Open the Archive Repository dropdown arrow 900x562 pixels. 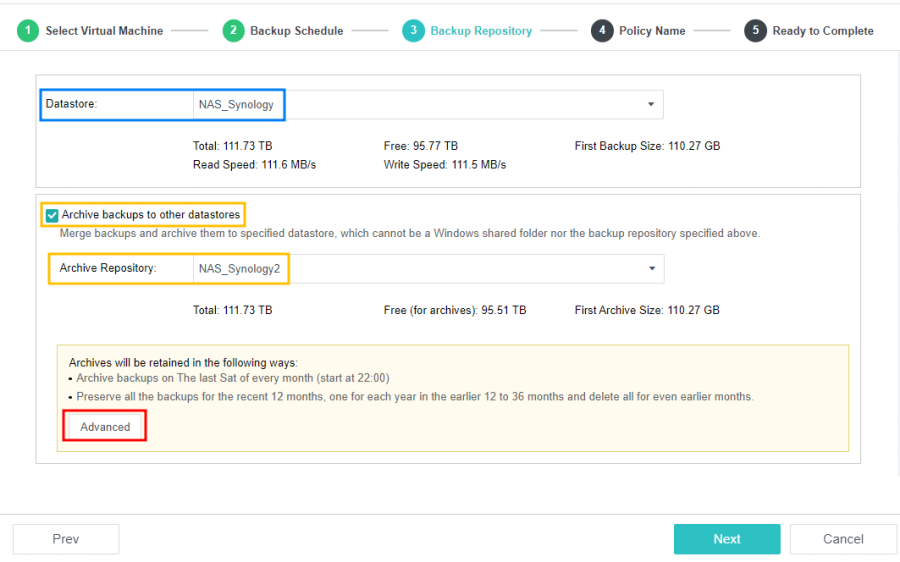(x=652, y=269)
